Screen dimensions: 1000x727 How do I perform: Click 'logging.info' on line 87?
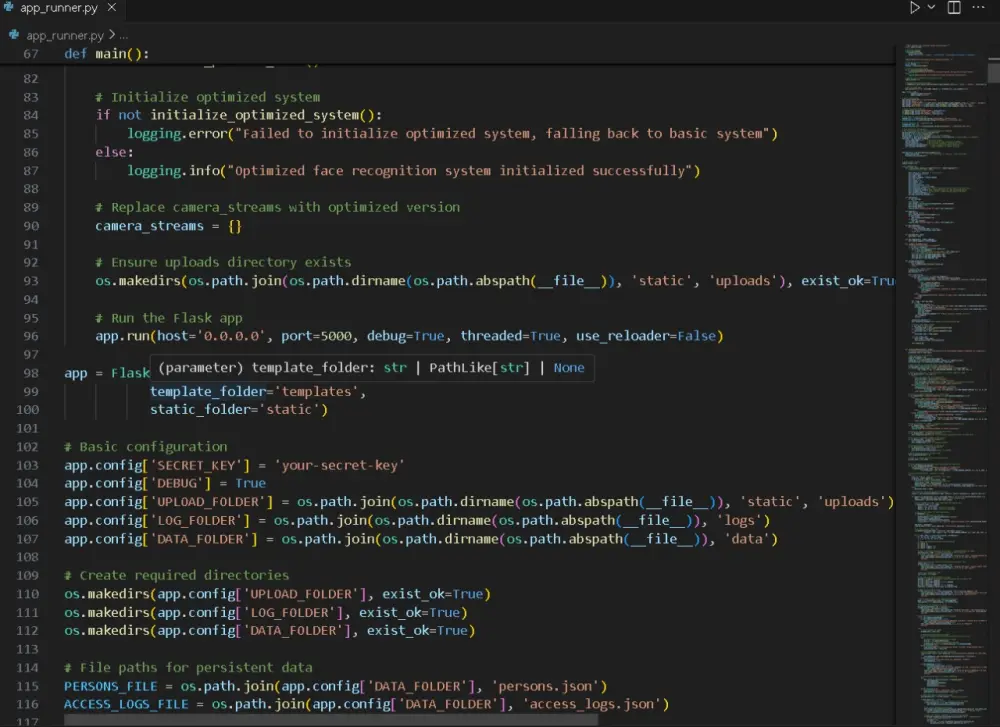point(173,171)
